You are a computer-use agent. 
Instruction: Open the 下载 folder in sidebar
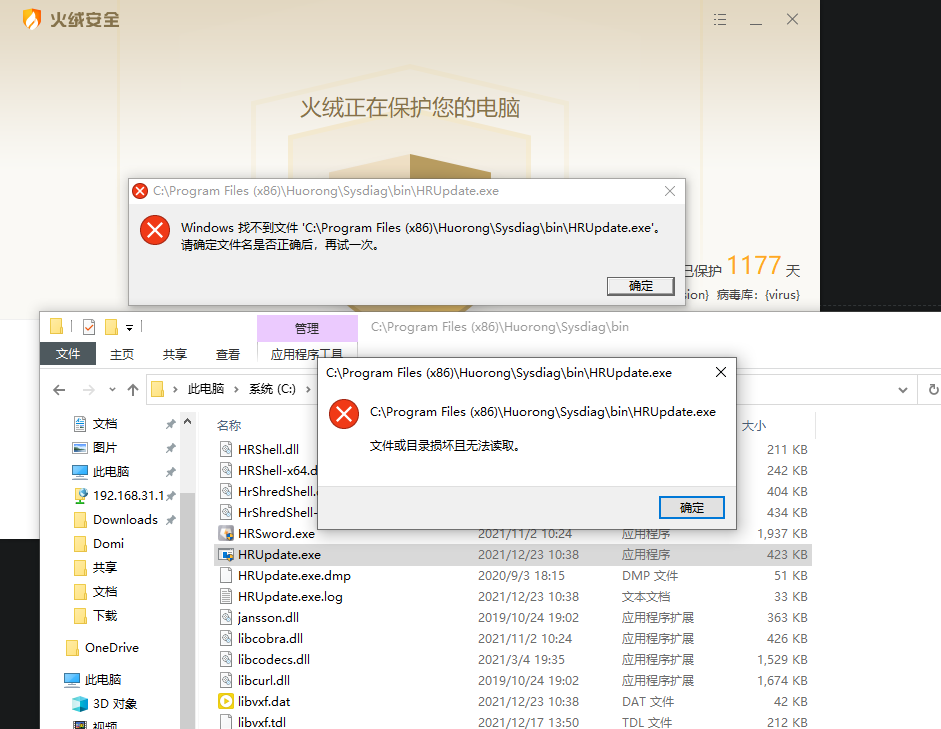[x=104, y=616]
